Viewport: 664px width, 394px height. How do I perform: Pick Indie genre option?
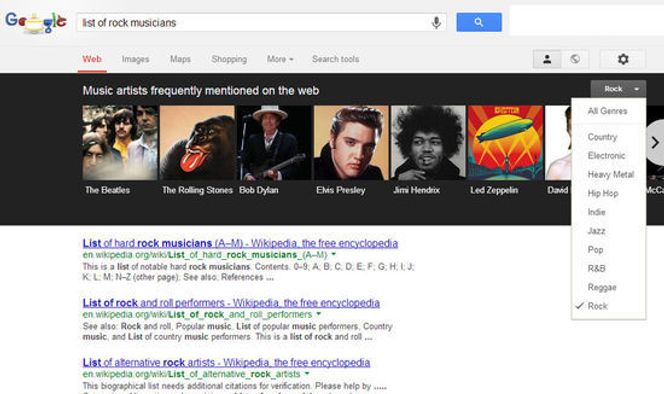[609, 212]
